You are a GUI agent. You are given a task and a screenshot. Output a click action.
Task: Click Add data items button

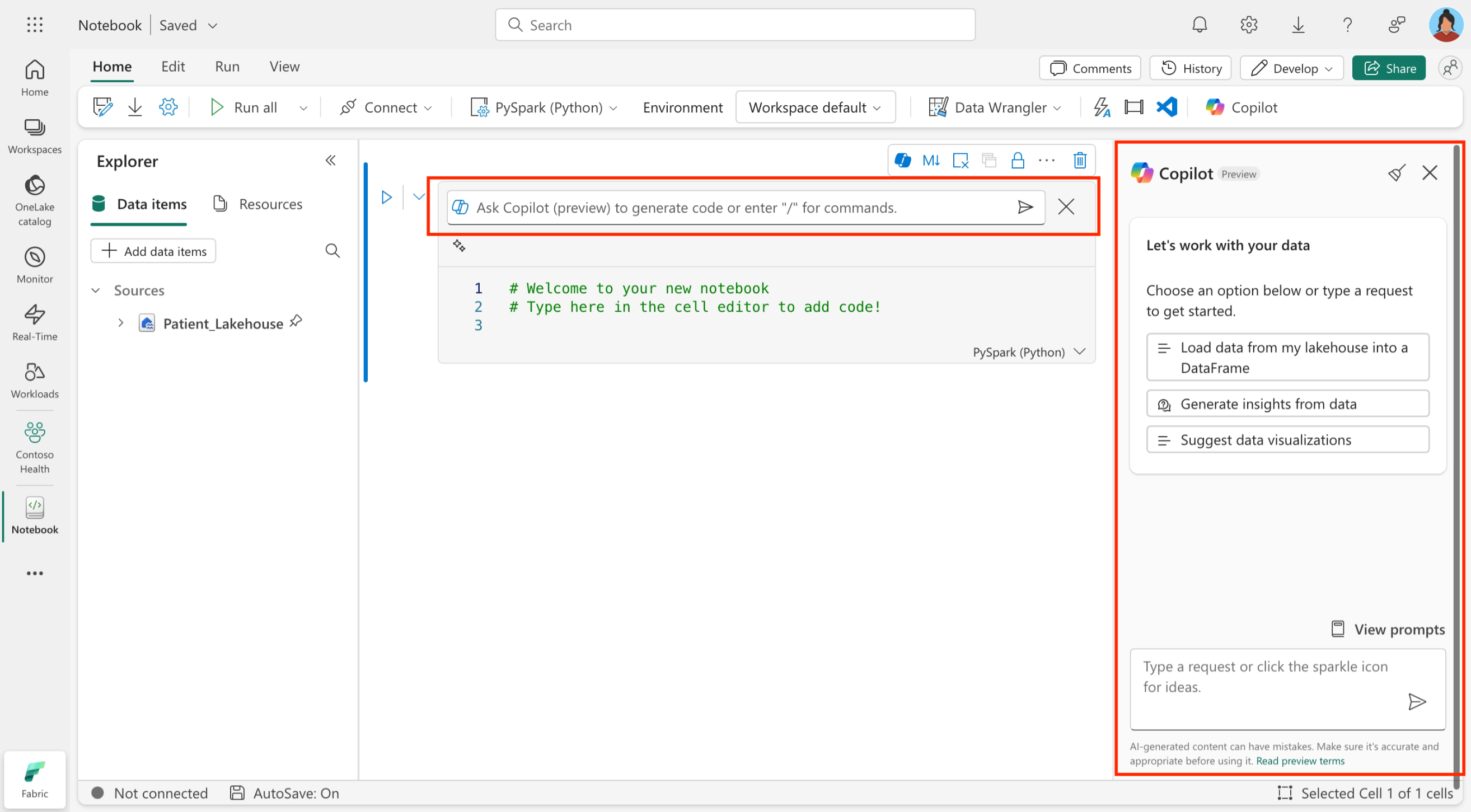click(x=153, y=251)
